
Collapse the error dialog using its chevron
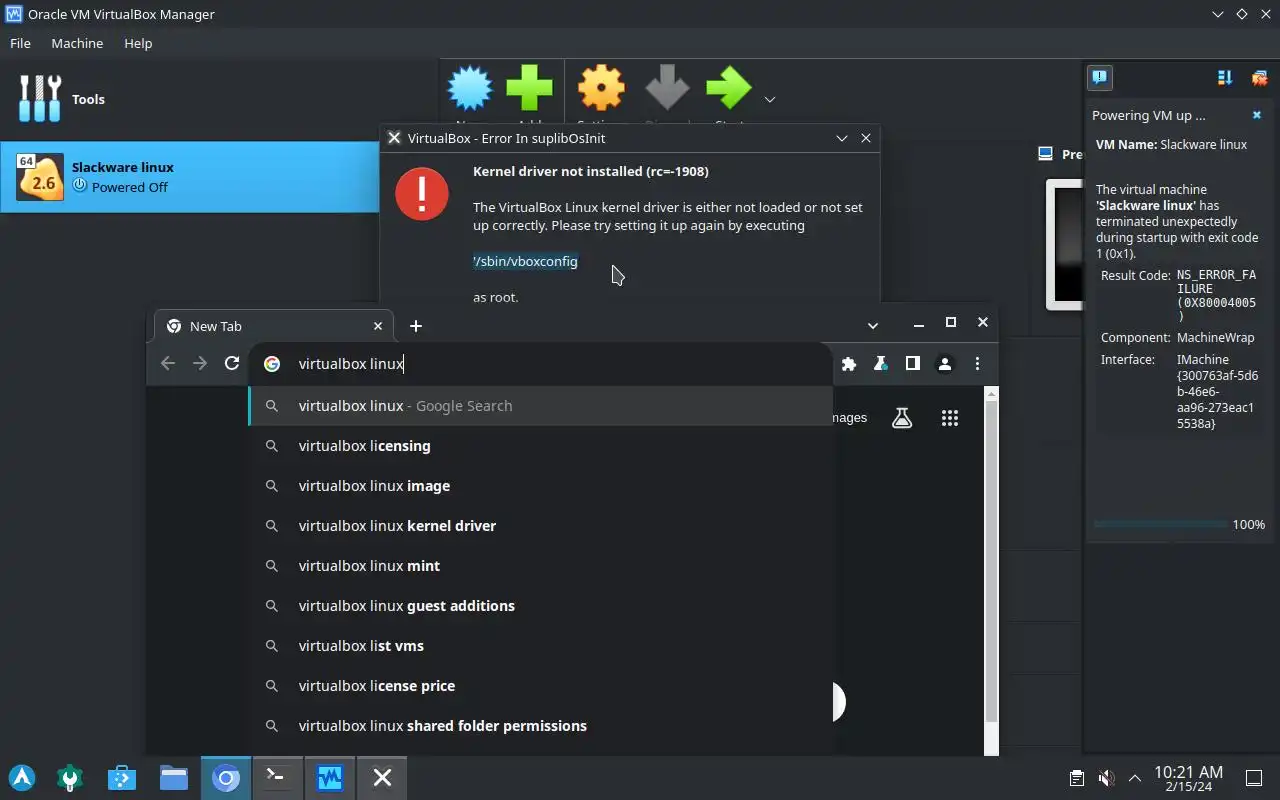pos(842,138)
